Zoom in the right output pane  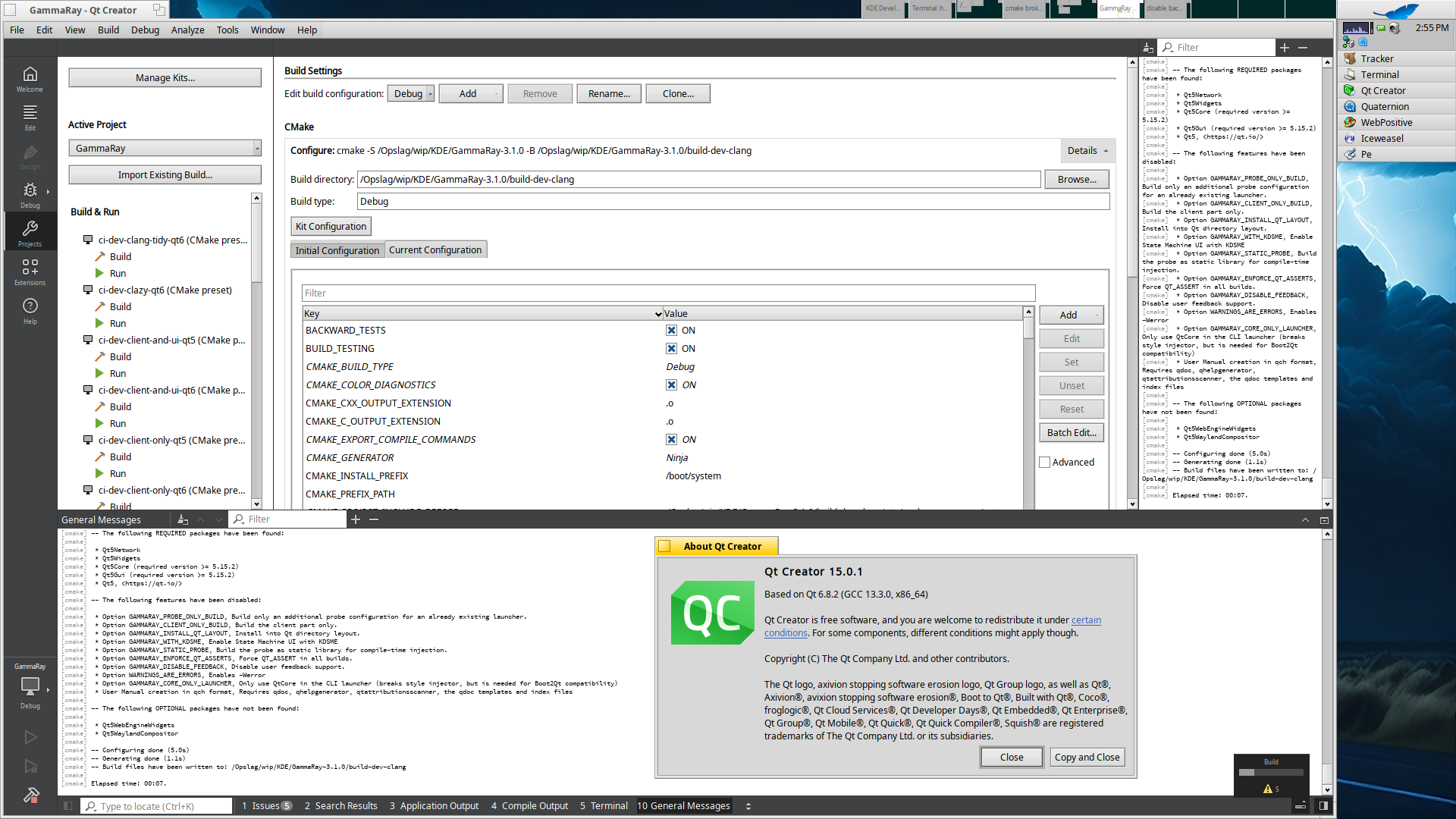(1284, 47)
